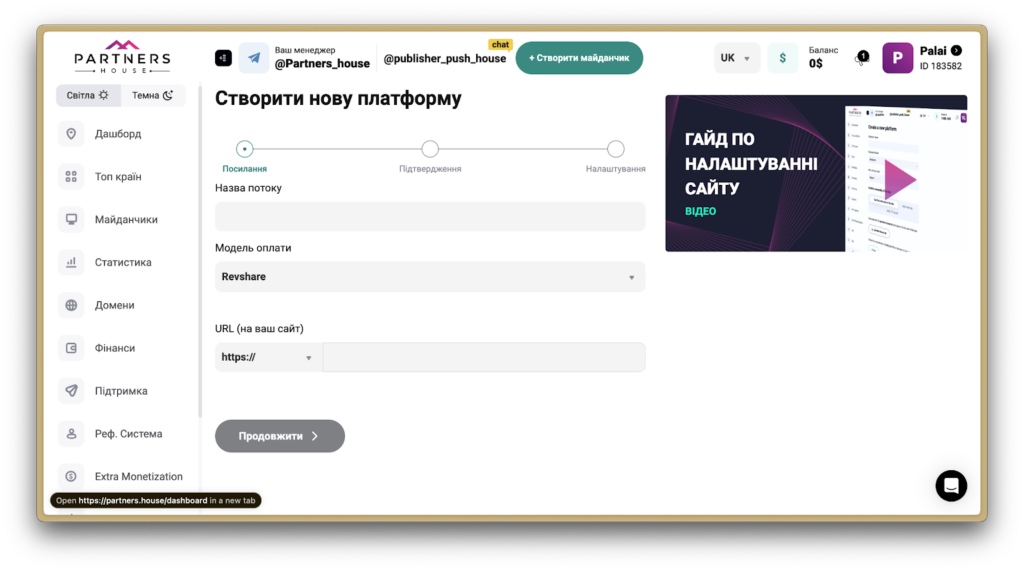Switch to the Темна dark theme
The height and width of the screenshot is (570, 1024).
pyautogui.click(x=153, y=96)
